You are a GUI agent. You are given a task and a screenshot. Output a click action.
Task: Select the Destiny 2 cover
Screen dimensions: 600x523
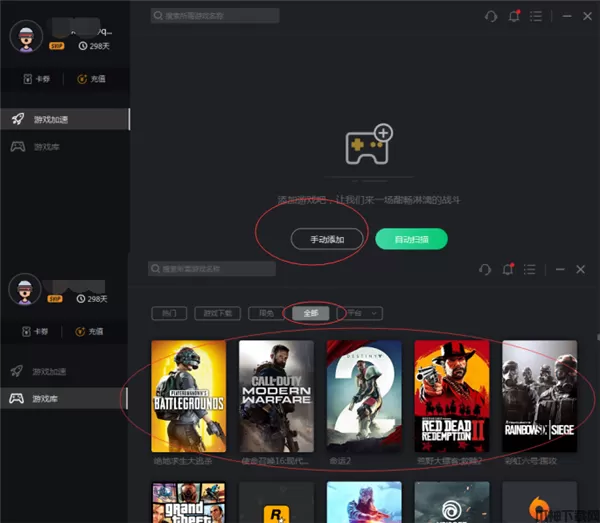coord(364,396)
